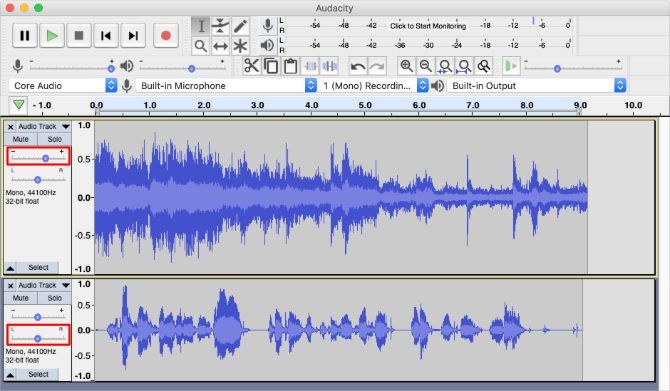Pause playback with the Pause button
Viewport: 670px width, 391px height.
coord(25,35)
